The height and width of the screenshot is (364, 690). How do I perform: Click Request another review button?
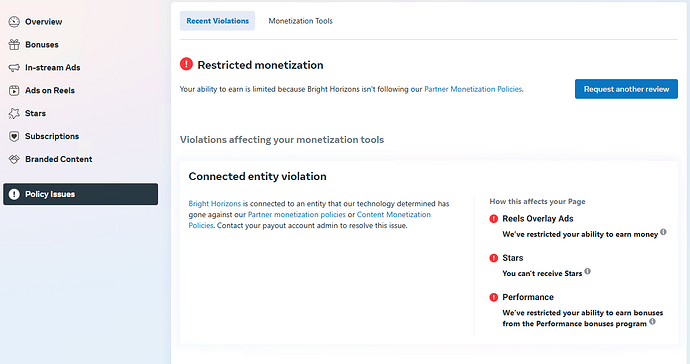(x=626, y=89)
